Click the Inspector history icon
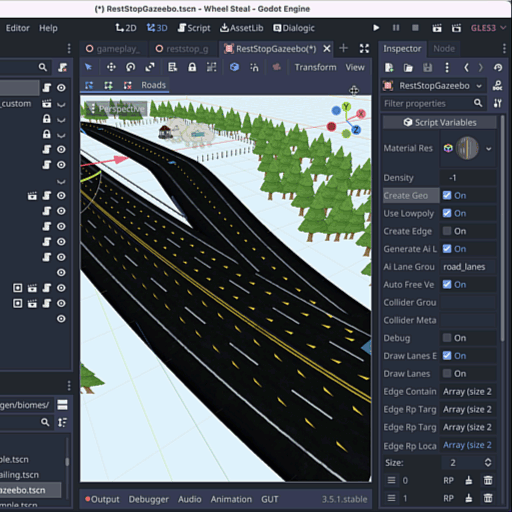The image size is (512, 512). pyautogui.click(x=498, y=68)
